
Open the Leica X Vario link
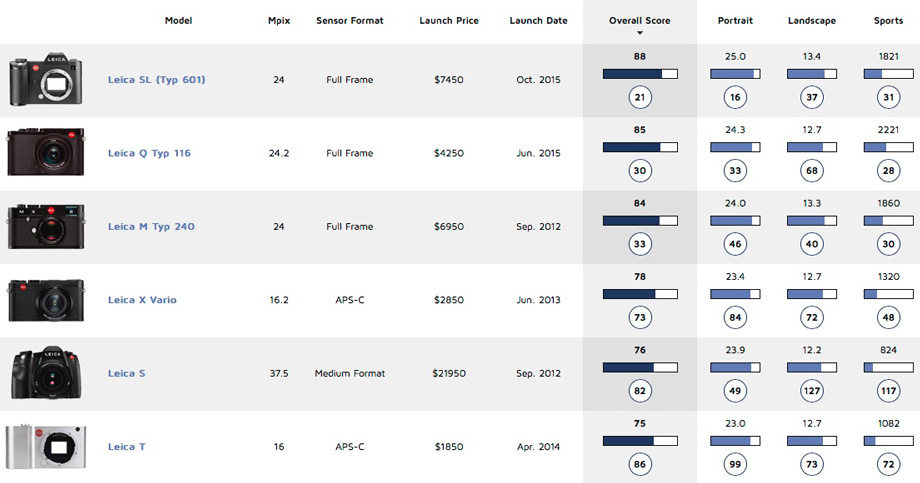[142, 300]
